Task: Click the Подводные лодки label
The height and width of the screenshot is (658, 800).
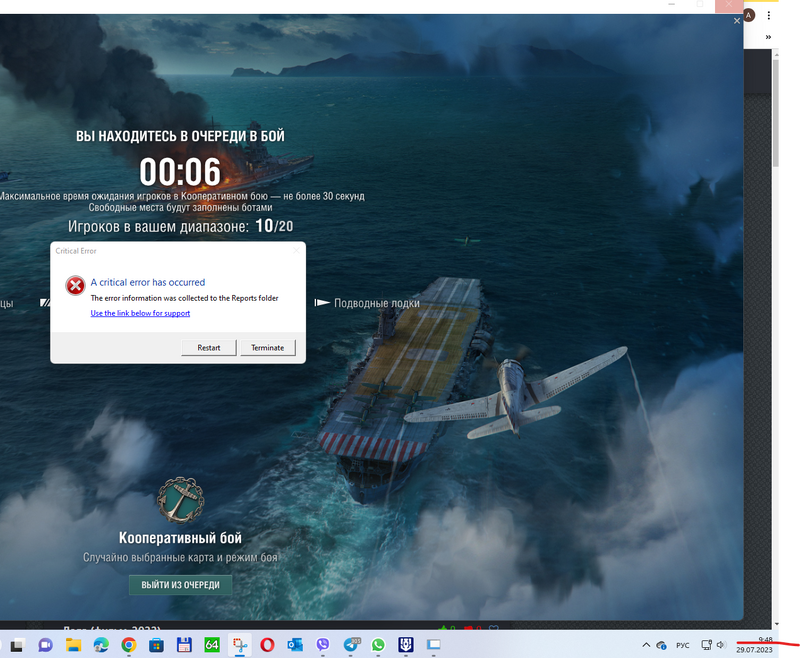Action: [377, 303]
